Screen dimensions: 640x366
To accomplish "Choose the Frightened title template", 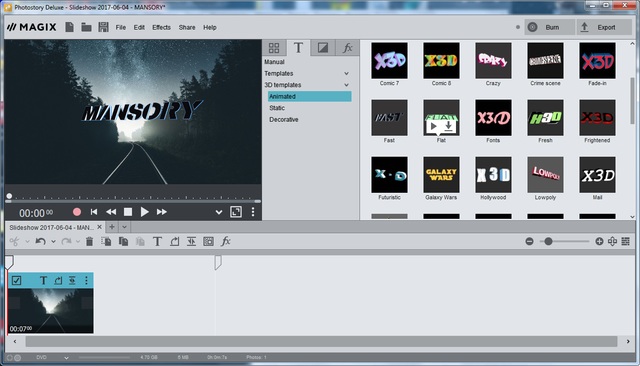I will tap(597, 118).
